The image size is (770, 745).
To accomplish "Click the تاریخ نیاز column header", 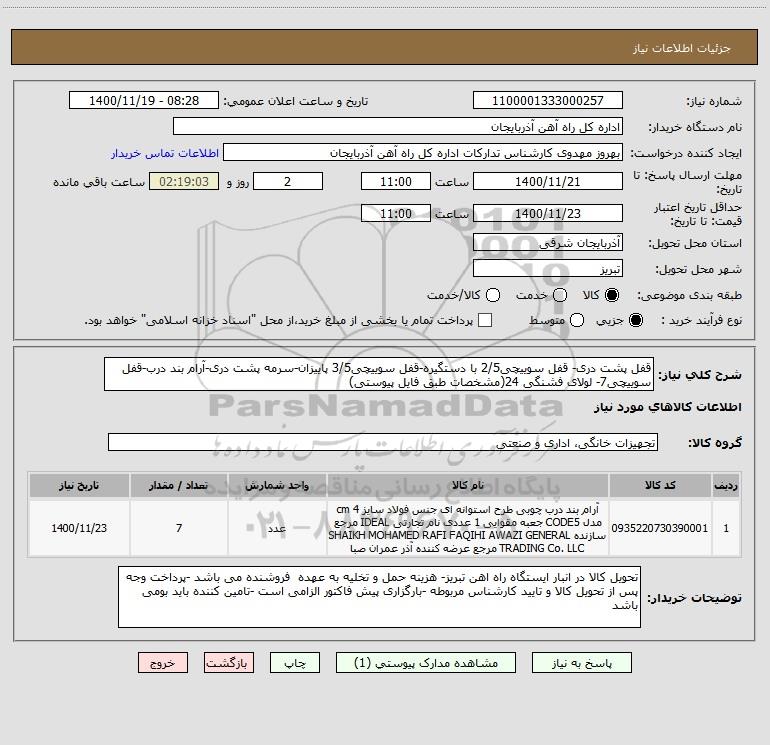I will [79, 485].
